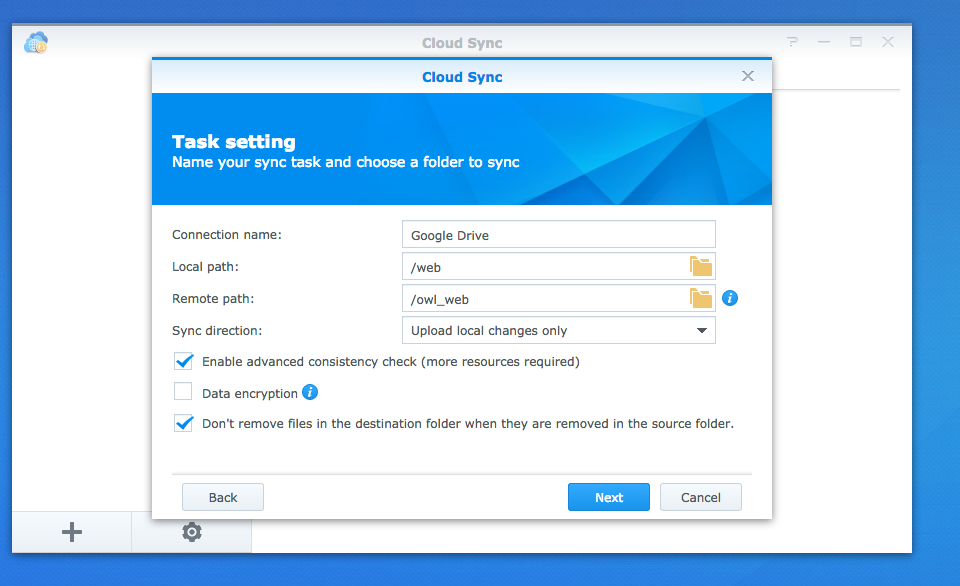
Task: Click the Connection name text field
Action: coord(558,235)
